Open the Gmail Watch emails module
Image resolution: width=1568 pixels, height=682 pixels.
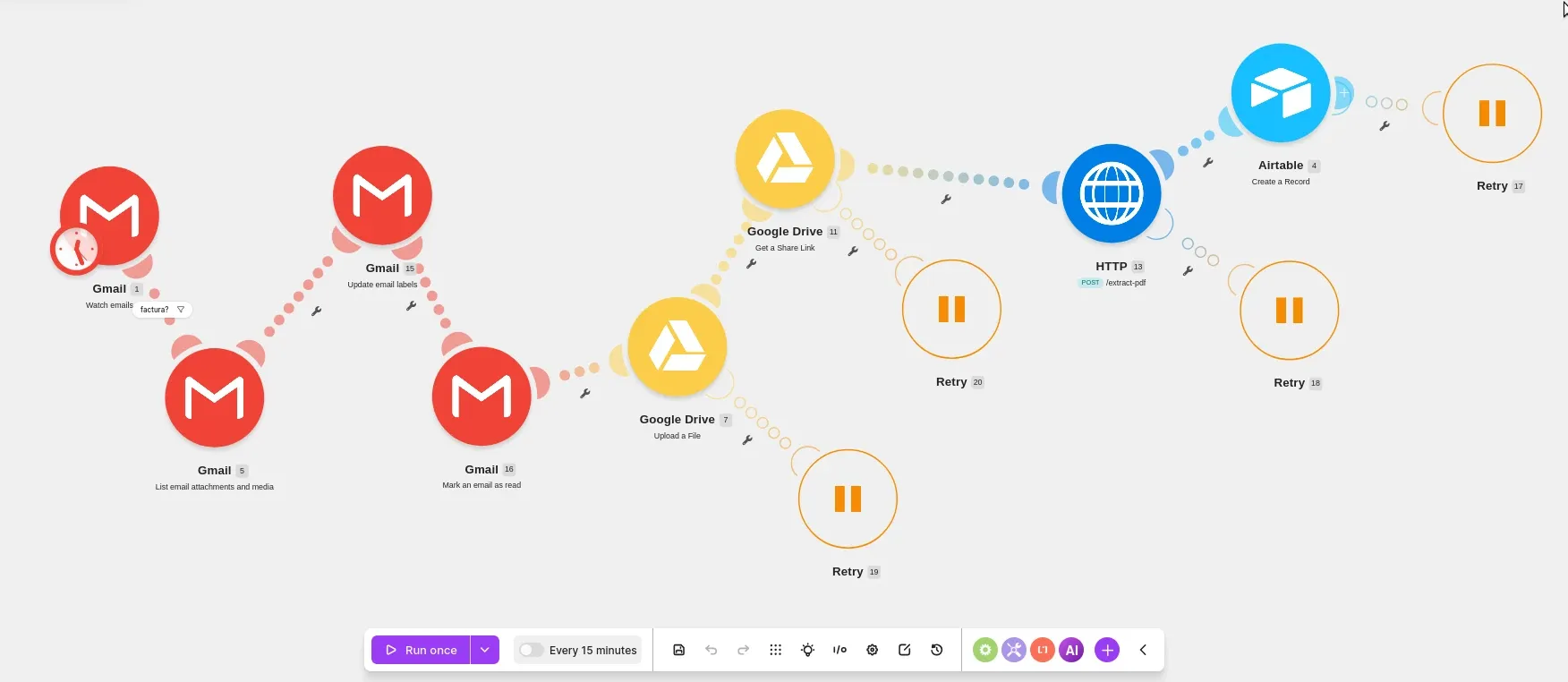click(x=110, y=215)
